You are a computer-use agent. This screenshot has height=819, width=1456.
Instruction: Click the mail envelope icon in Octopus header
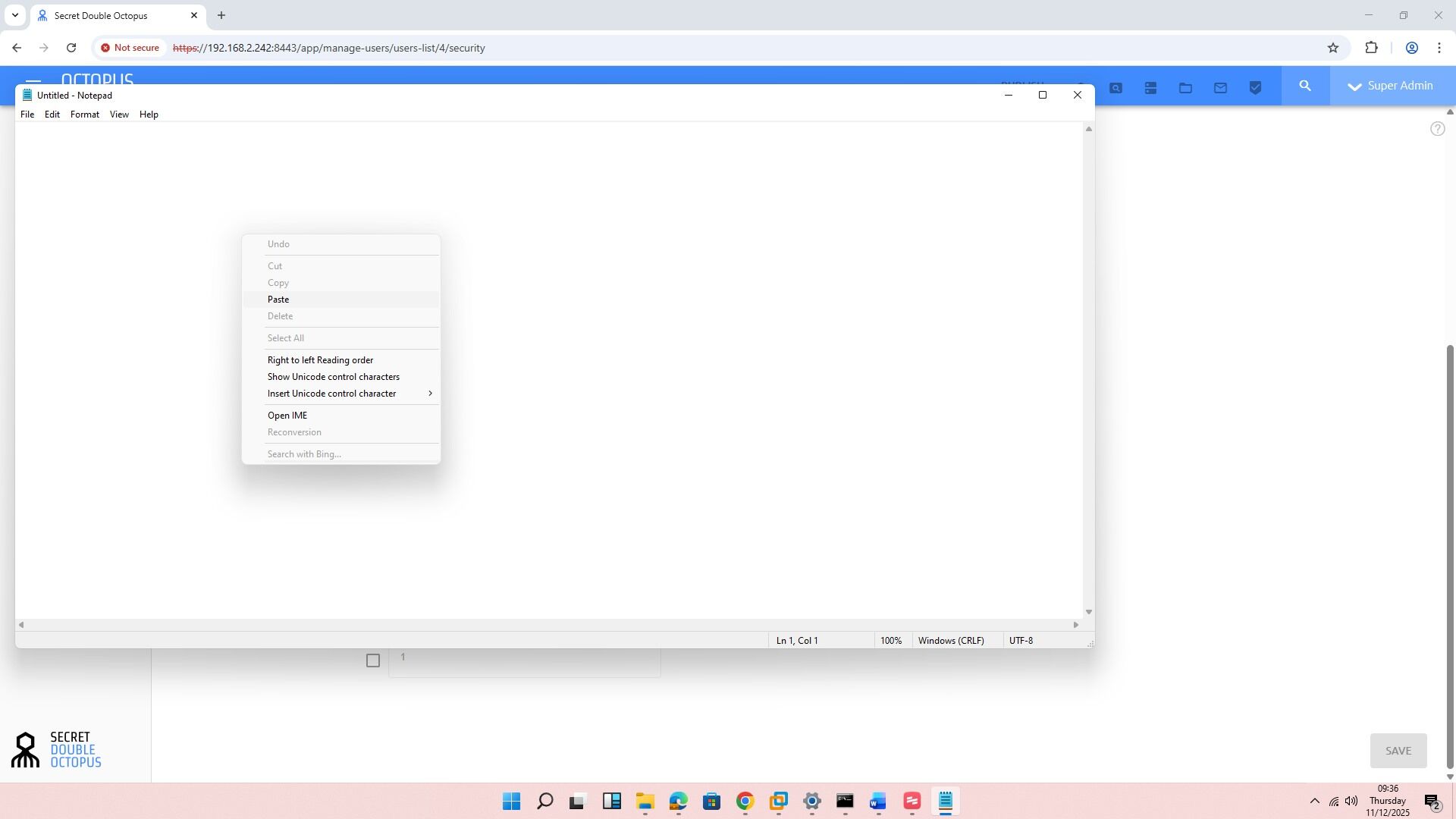pyautogui.click(x=1220, y=88)
